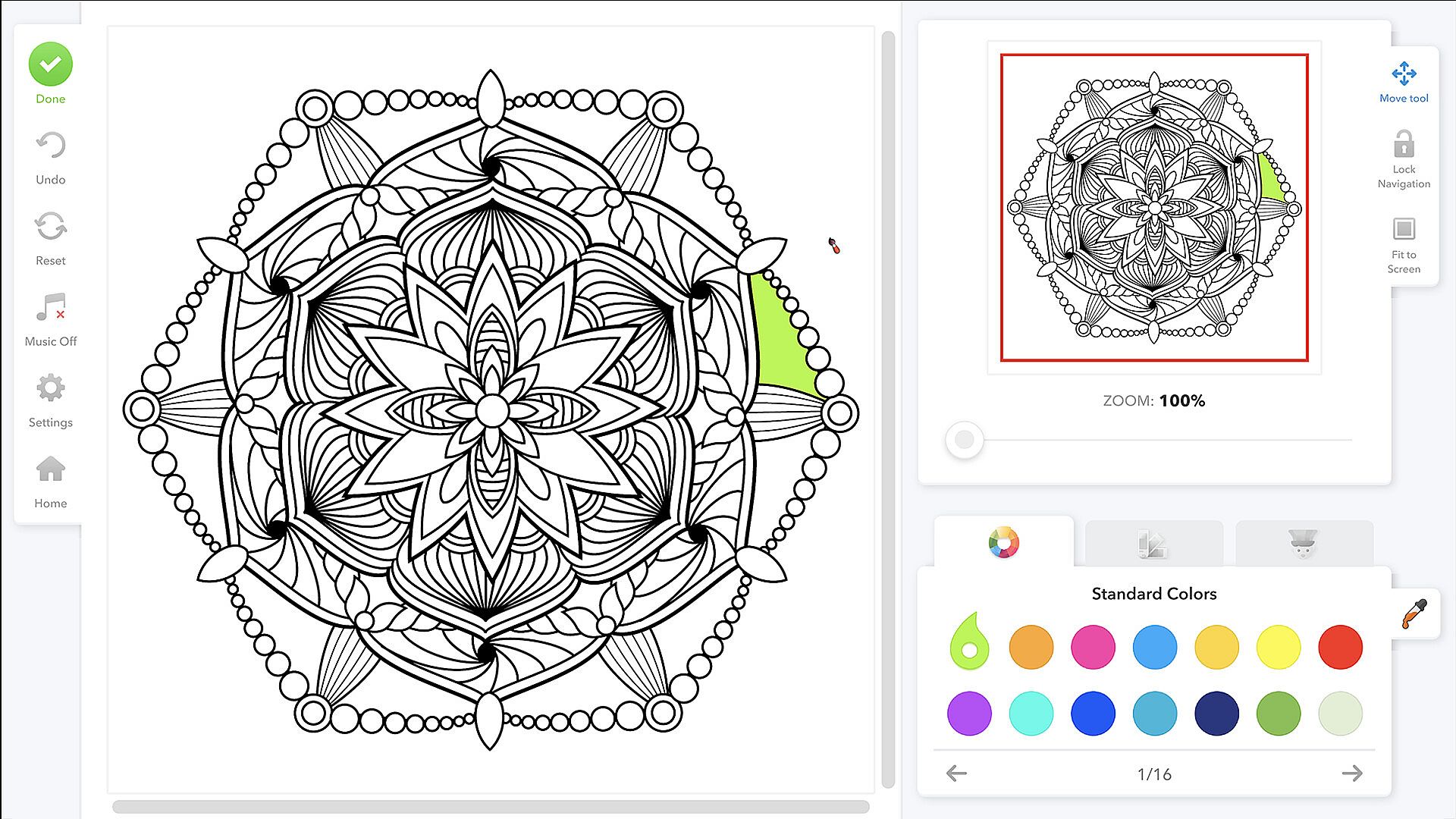Go to next color palette page
The width and height of the screenshot is (1456, 819).
(1351, 773)
